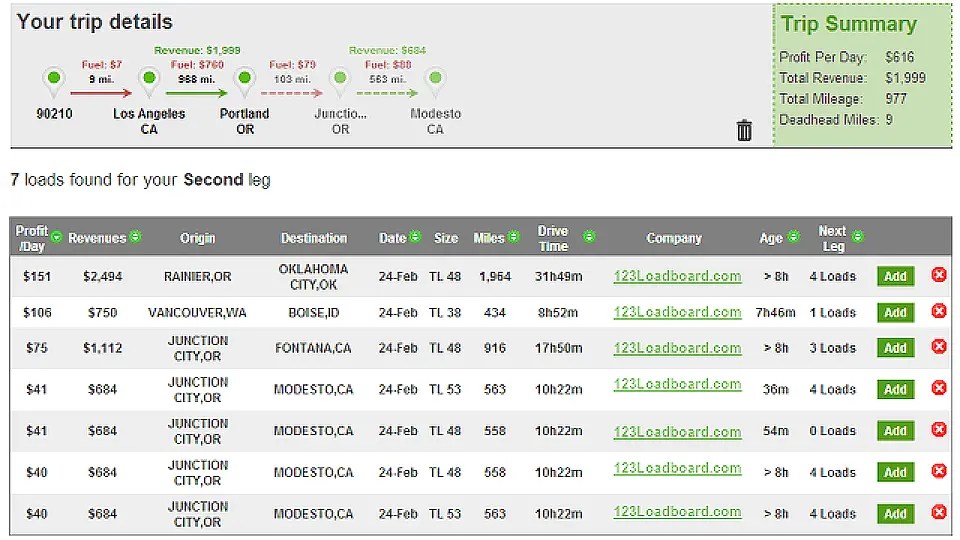This screenshot has height=540, width=960.
Task: Click the Origin column header
Action: coord(197,238)
